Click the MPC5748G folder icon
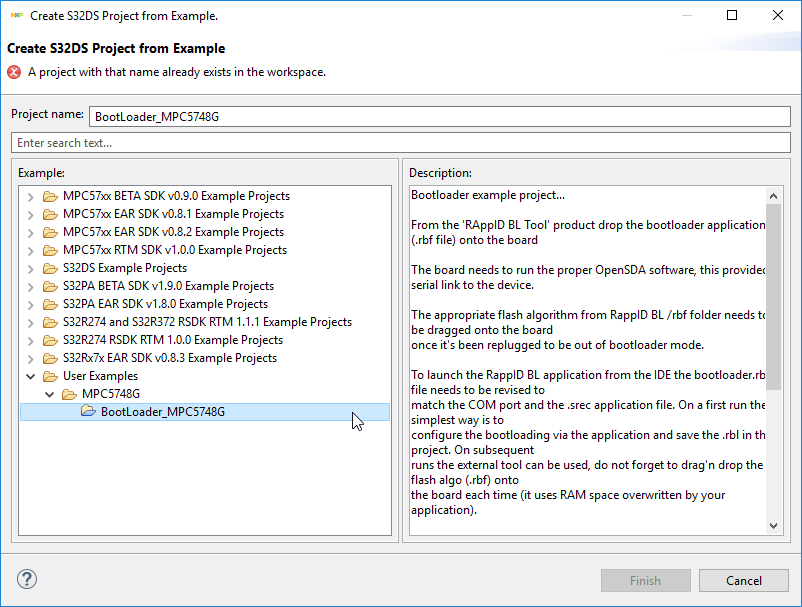Viewport: 802px width, 607px height. [69, 394]
